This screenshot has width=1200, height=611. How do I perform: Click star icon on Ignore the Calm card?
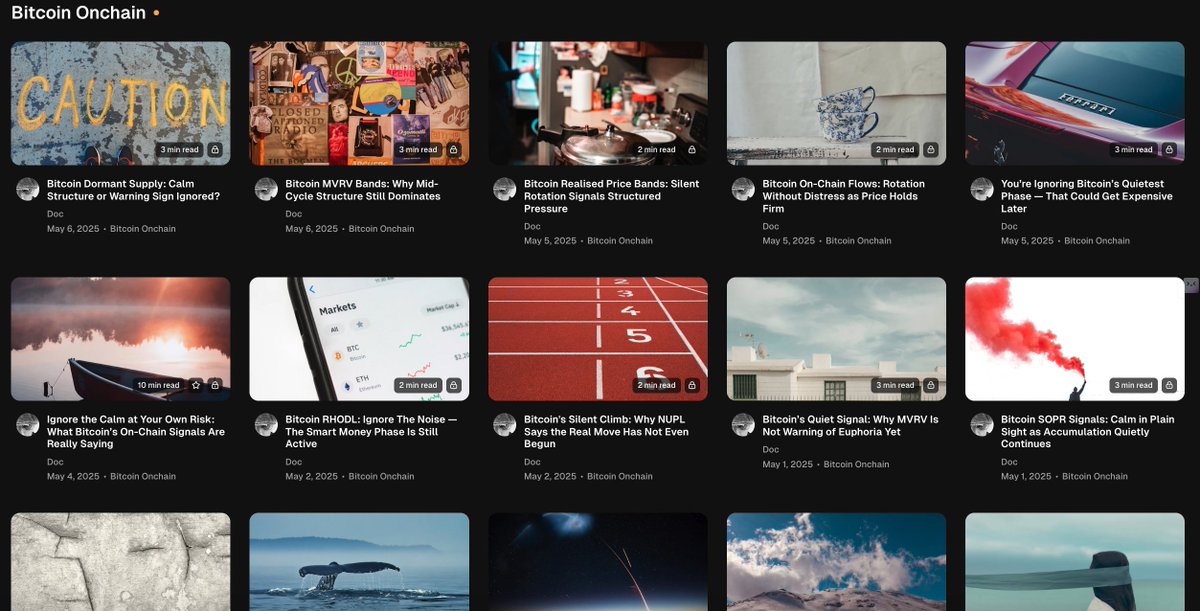point(196,385)
